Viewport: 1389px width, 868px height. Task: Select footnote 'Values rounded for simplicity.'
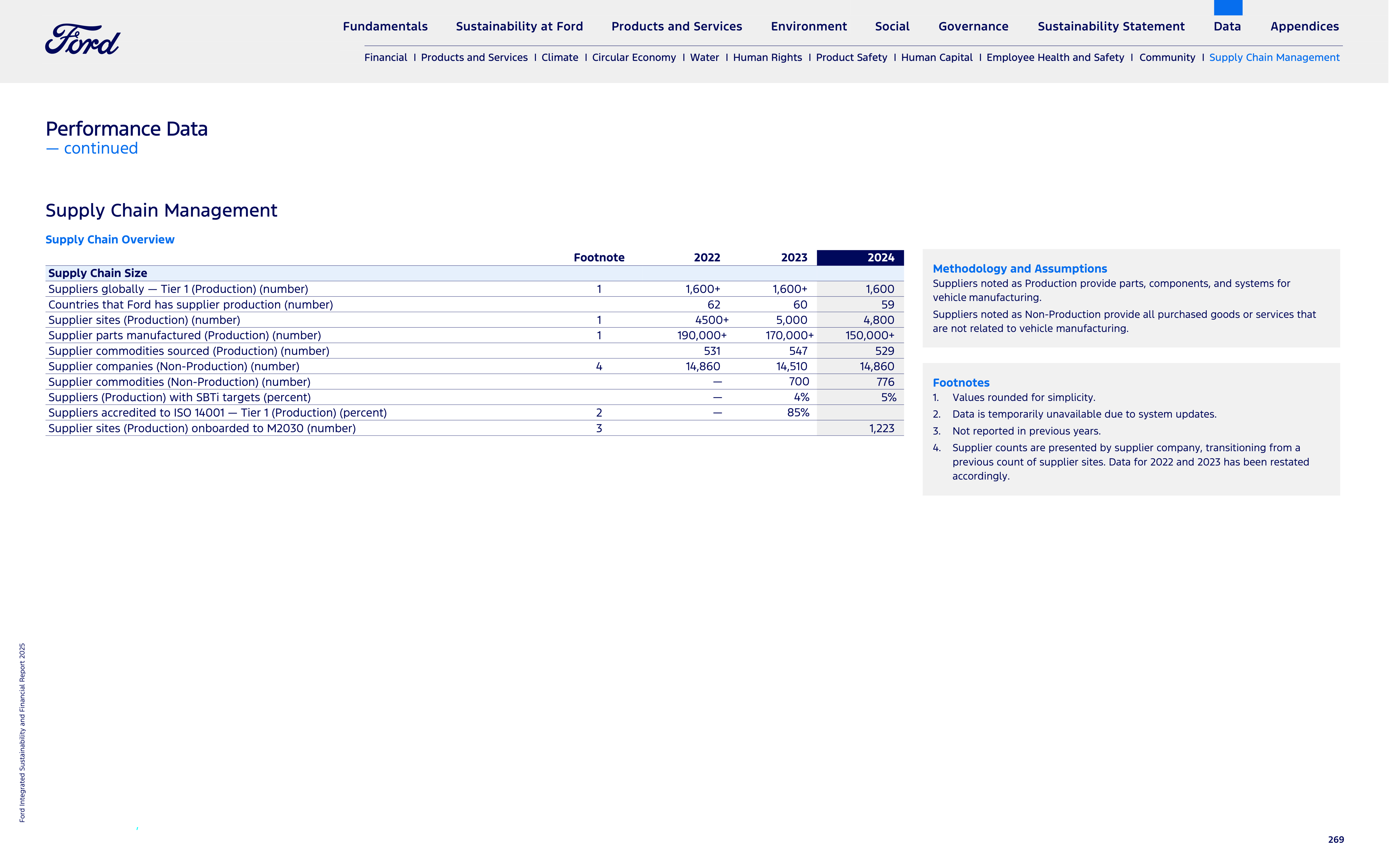pyautogui.click(x=1024, y=398)
